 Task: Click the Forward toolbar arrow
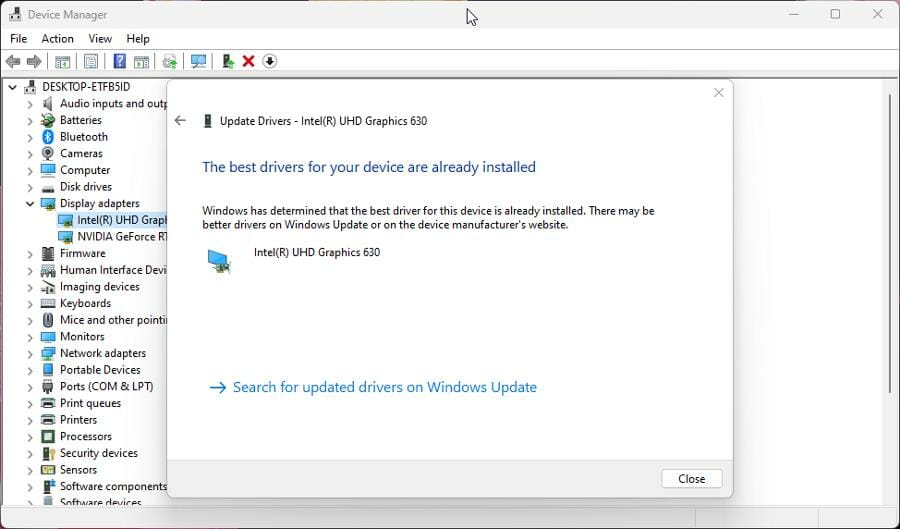34,61
